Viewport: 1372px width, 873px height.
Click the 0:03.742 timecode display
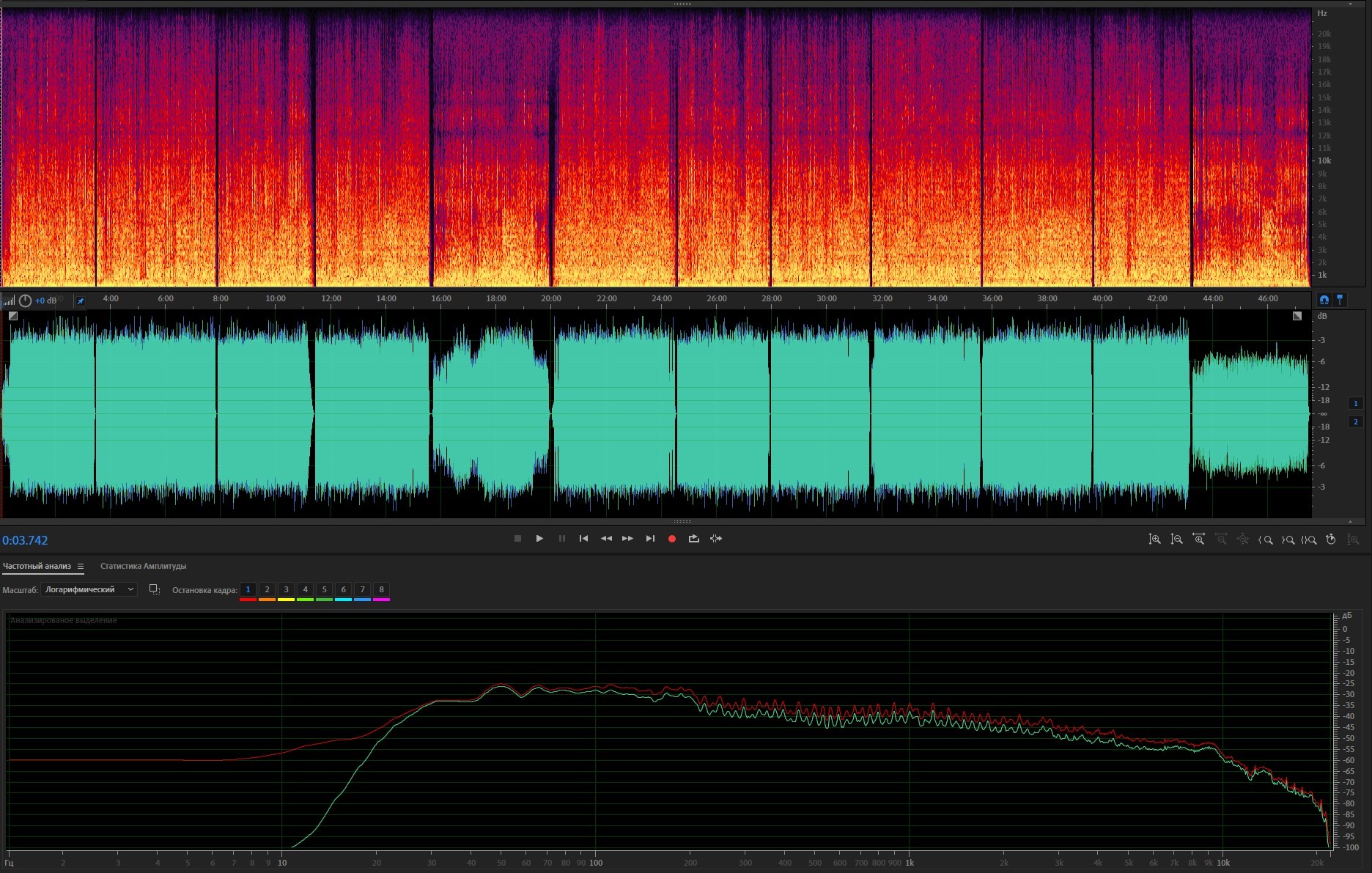25,540
